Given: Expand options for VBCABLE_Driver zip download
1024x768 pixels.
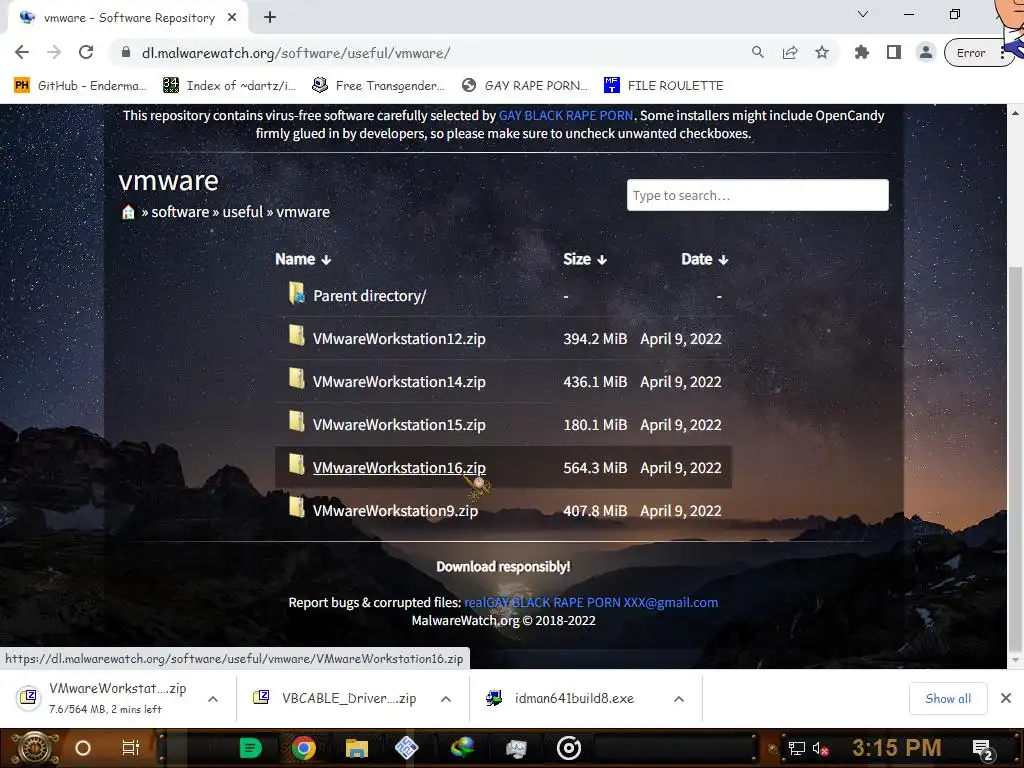Looking at the screenshot, I should pos(446,699).
